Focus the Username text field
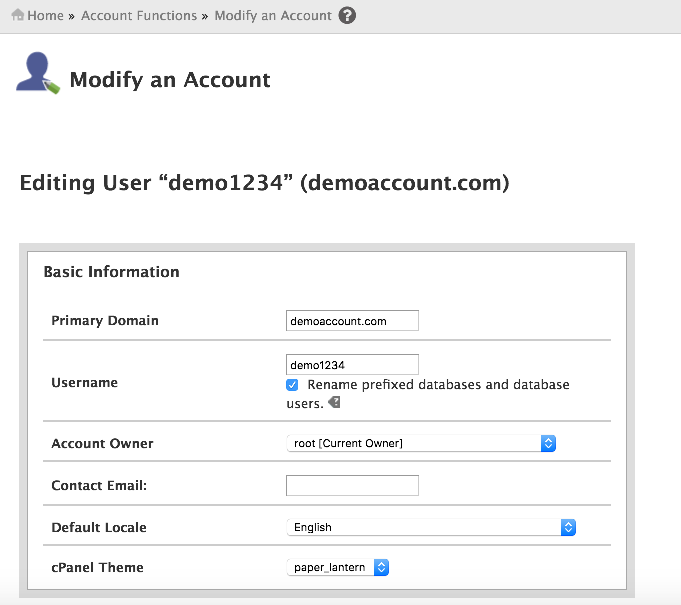 pos(352,365)
